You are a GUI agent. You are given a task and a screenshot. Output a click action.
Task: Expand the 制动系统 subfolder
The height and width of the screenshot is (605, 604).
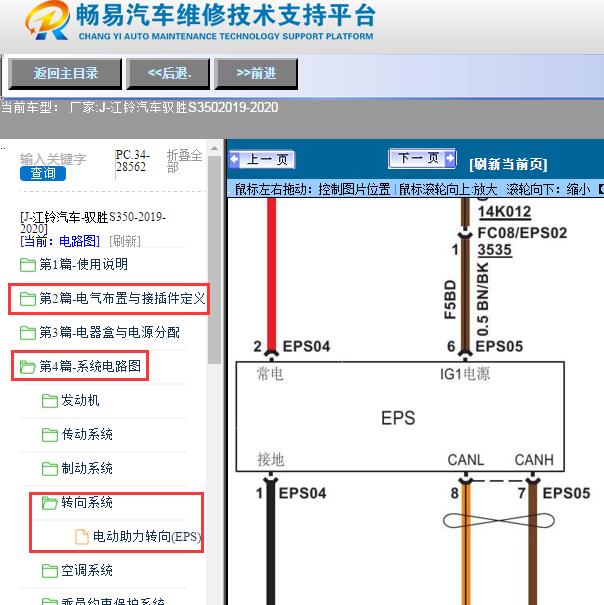click(x=87, y=468)
